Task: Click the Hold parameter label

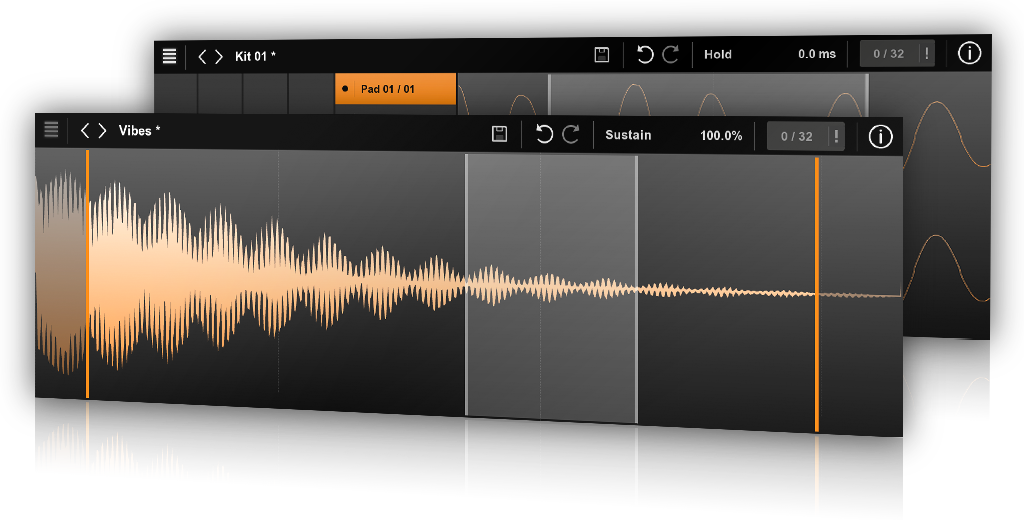Action: (x=718, y=54)
